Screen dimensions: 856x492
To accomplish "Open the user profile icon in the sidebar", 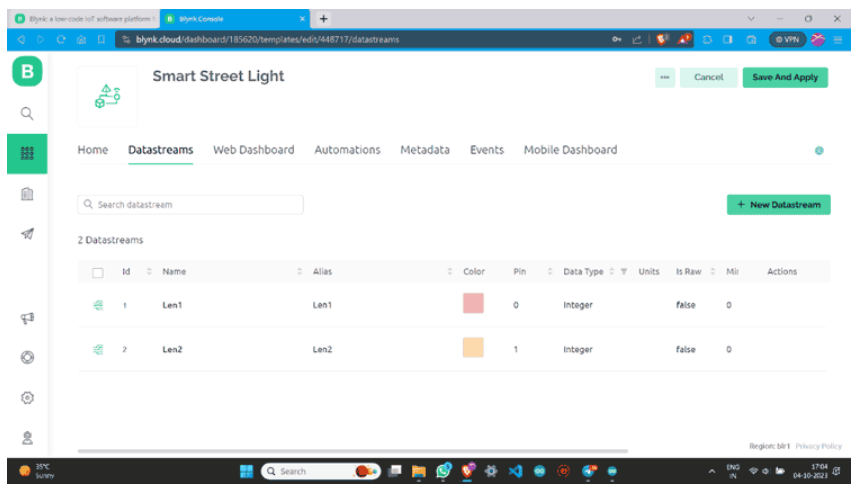I will point(27,437).
